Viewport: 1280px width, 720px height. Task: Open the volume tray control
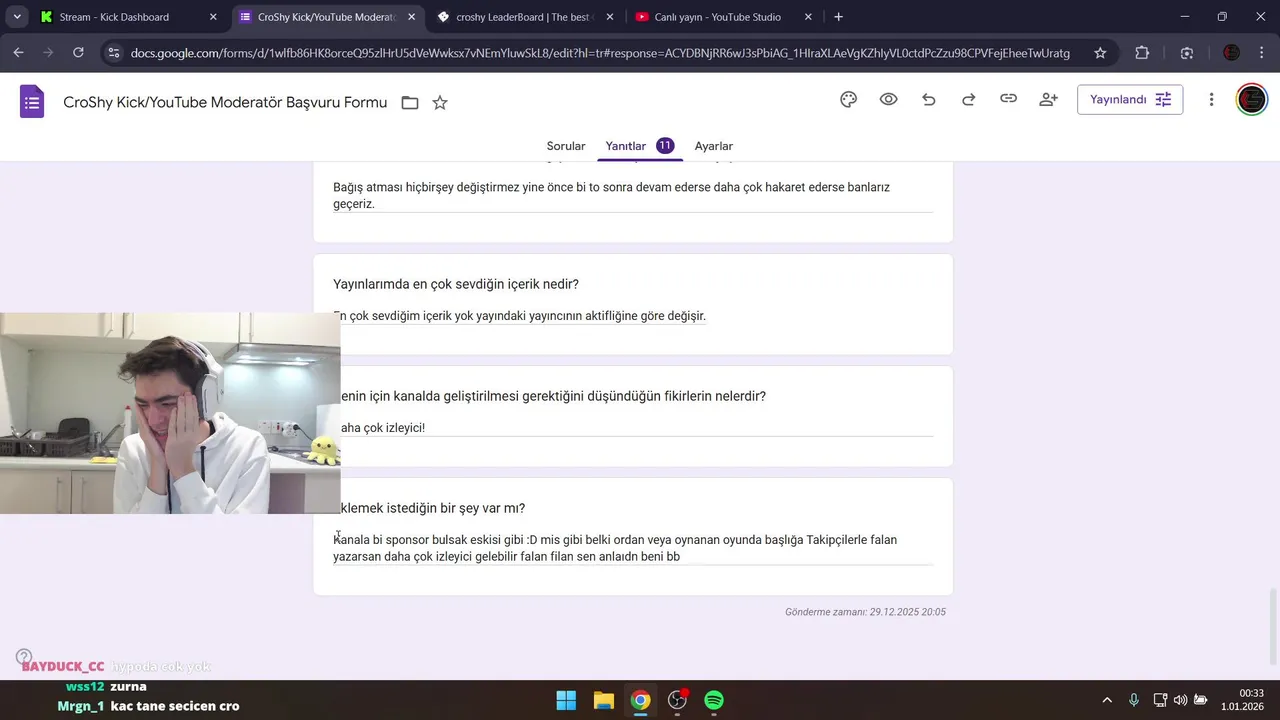[1180, 700]
